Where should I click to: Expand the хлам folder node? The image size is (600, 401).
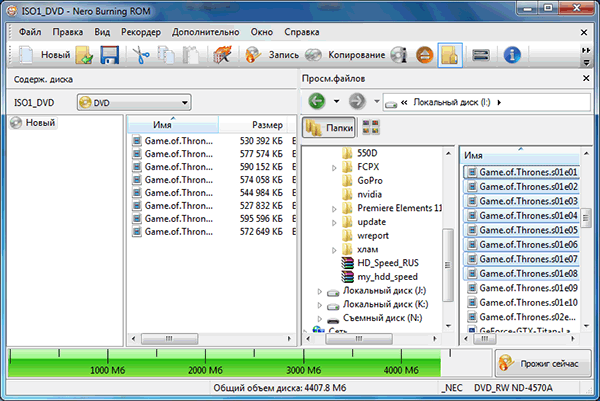click(x=334, y=250)
